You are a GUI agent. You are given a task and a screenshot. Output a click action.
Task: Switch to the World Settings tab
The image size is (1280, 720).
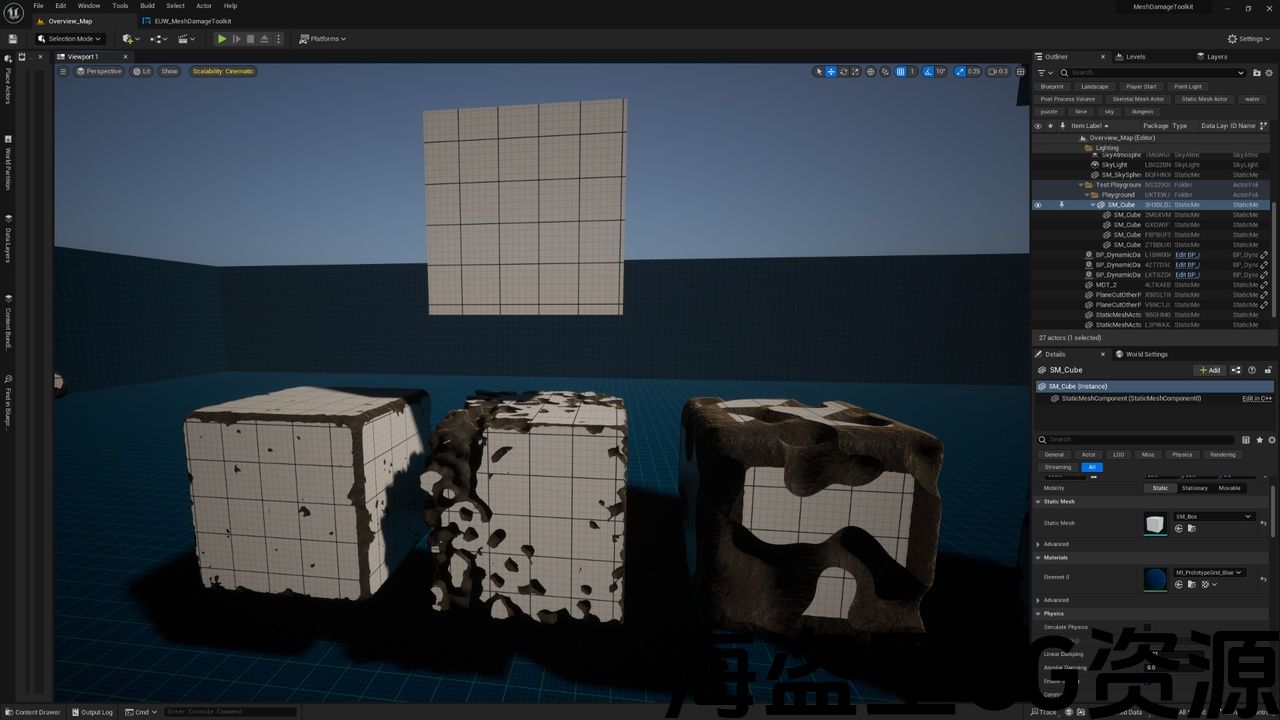pyautogui.click(x=1146, y=354)
